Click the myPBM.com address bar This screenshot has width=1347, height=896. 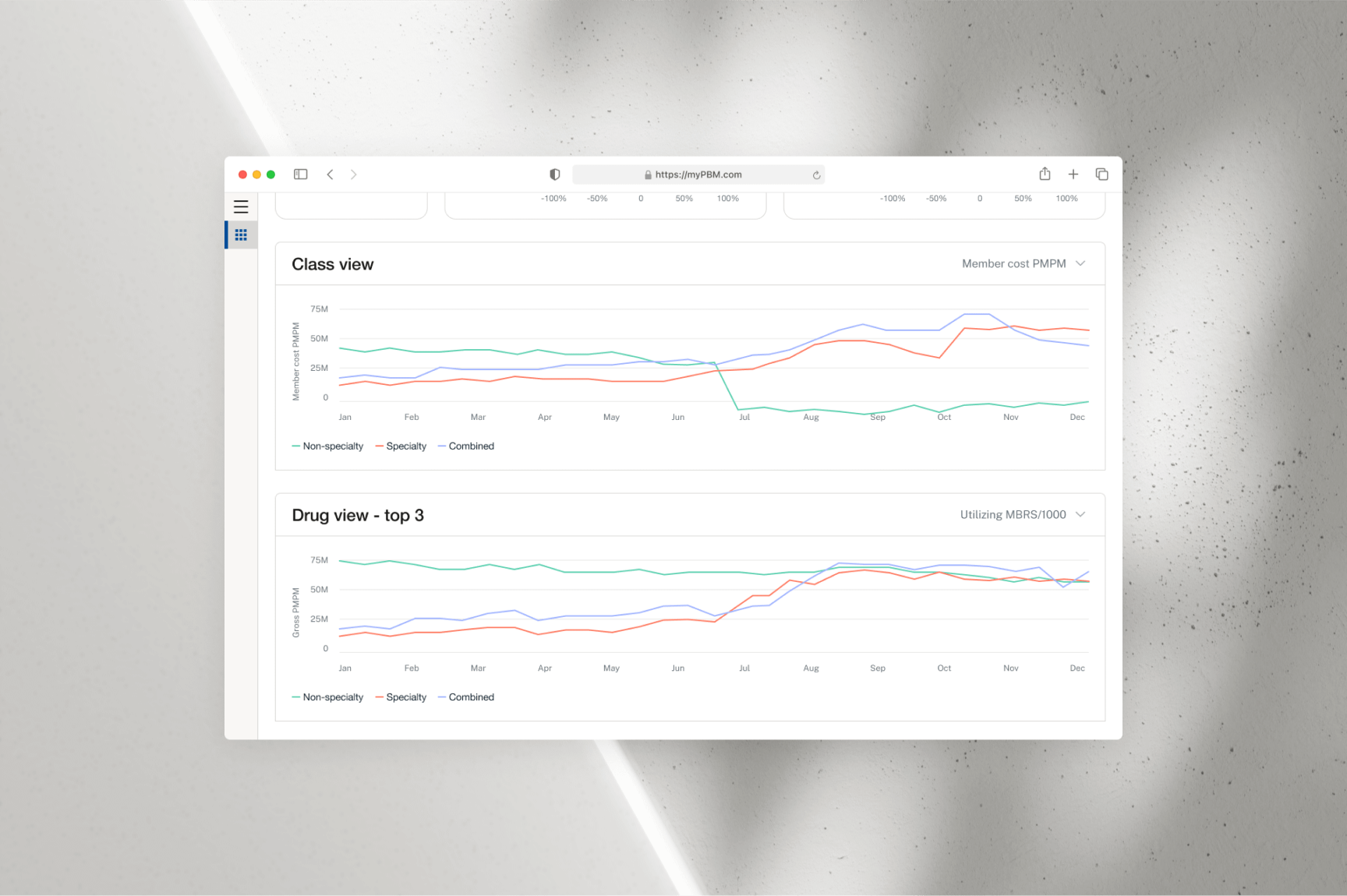pyautogui.click(x=698, y=175)
